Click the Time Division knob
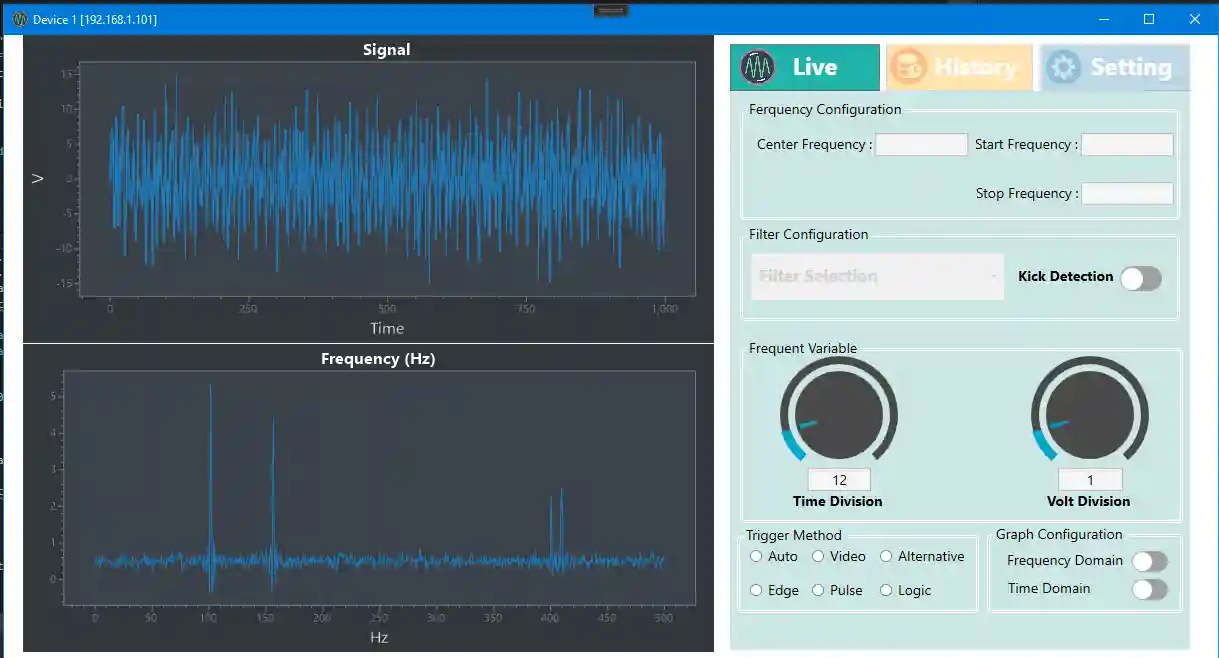 click(x=838, y=414)
